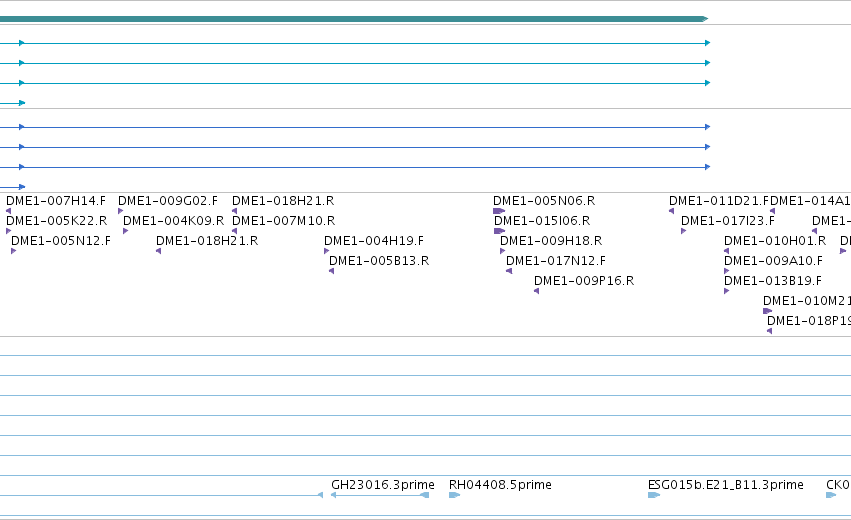851x520 pixels.
Task: Open the DME1-017N12.F feature
Action: (x=556, y=261)
